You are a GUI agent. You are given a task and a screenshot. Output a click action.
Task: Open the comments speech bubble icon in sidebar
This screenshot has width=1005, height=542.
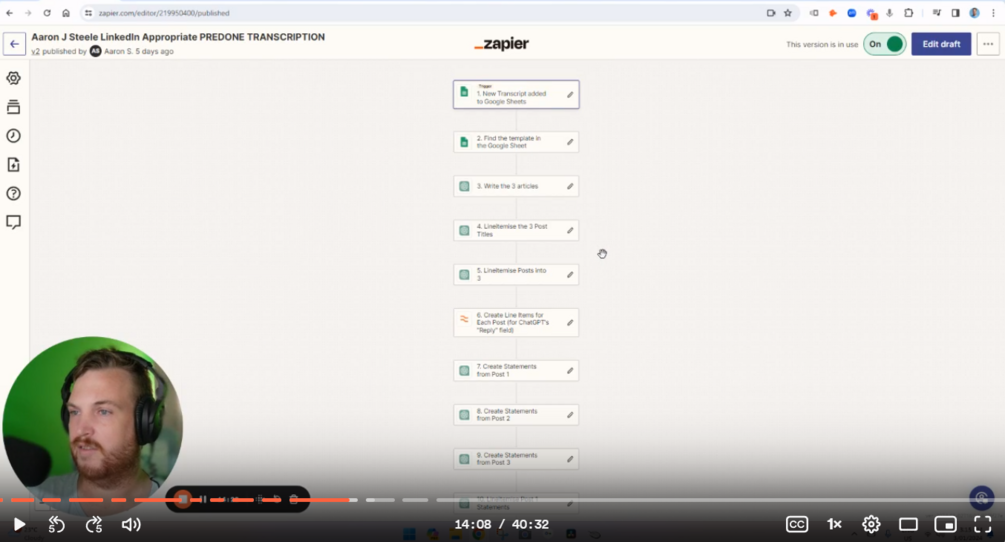click(x=13, y=222)
